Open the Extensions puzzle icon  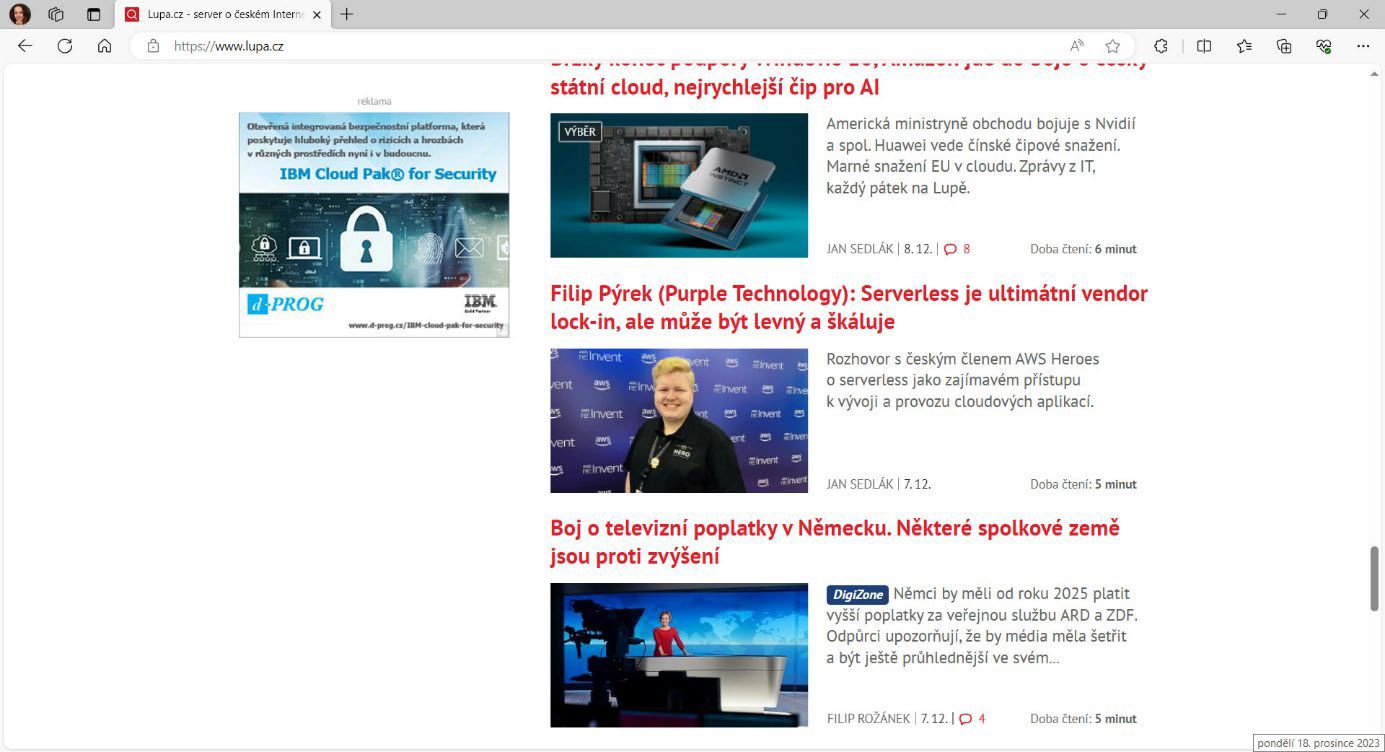[1161, 46]
